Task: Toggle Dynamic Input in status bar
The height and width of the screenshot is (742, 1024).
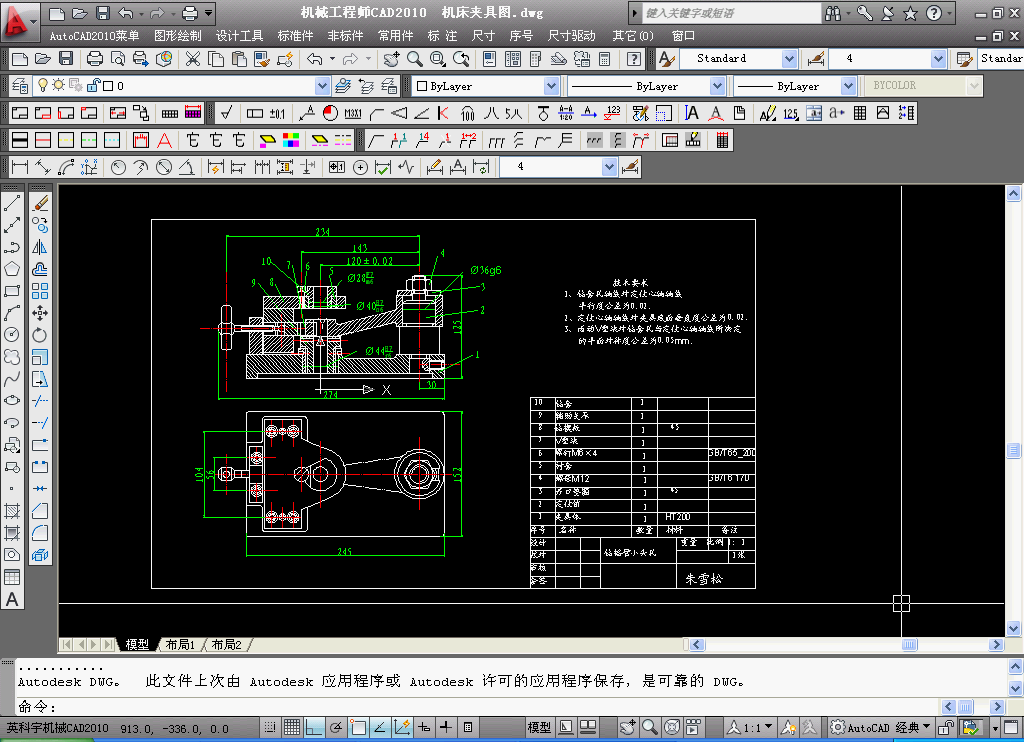Action: pos(424,727)
